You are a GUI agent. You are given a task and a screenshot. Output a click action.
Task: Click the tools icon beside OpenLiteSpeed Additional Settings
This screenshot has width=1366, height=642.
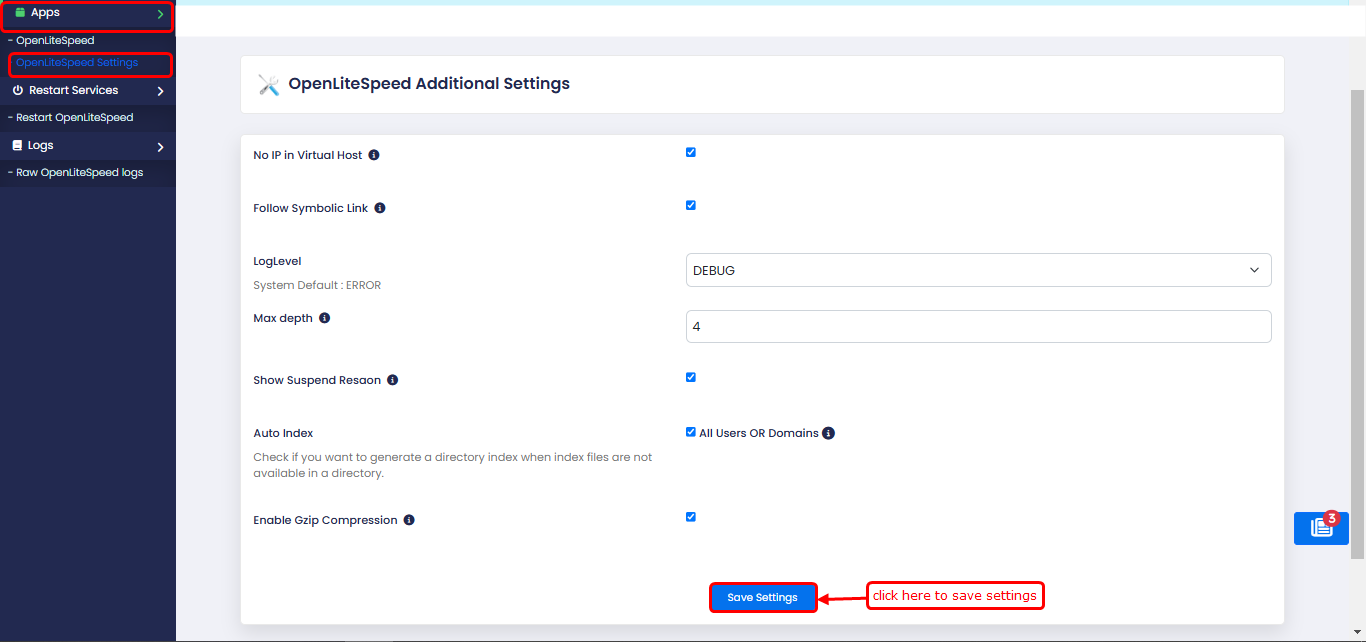(x=267, y=84)
